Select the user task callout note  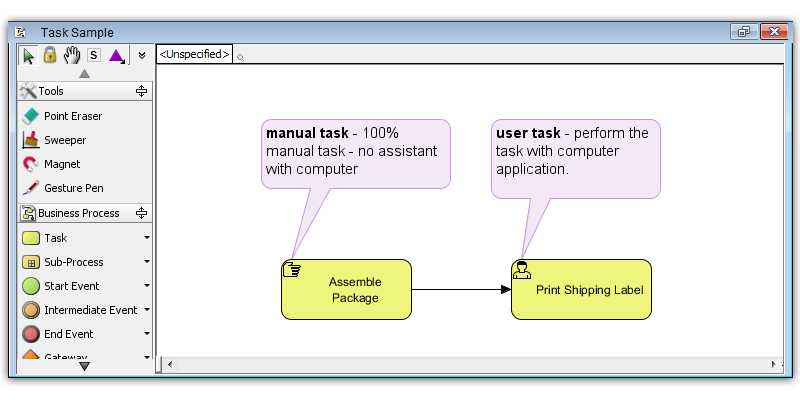[x=576, y=159]
